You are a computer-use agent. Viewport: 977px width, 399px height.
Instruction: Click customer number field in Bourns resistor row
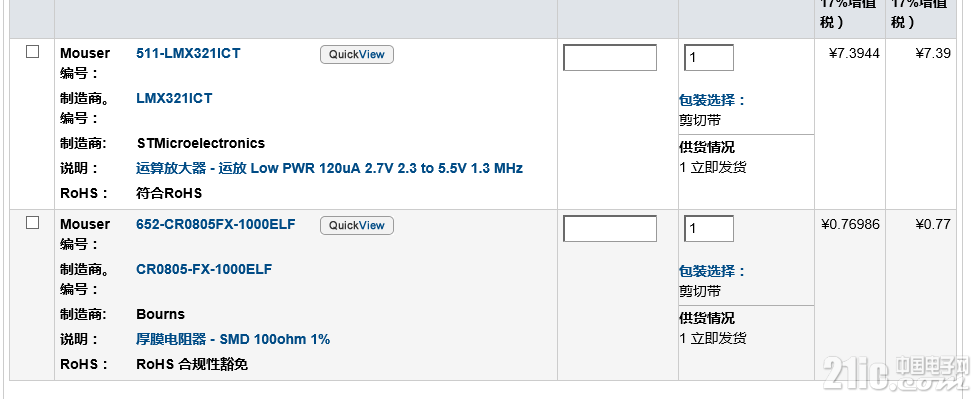(x=610, y=228)
